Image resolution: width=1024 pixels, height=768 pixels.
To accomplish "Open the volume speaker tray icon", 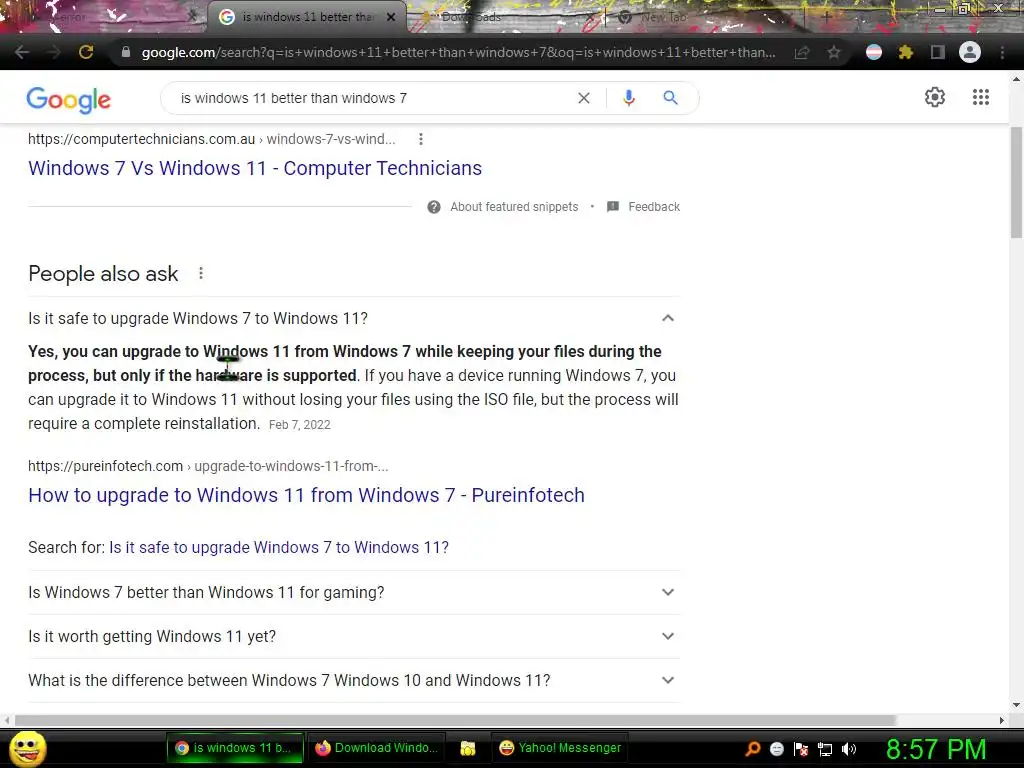I will [849, 749].
